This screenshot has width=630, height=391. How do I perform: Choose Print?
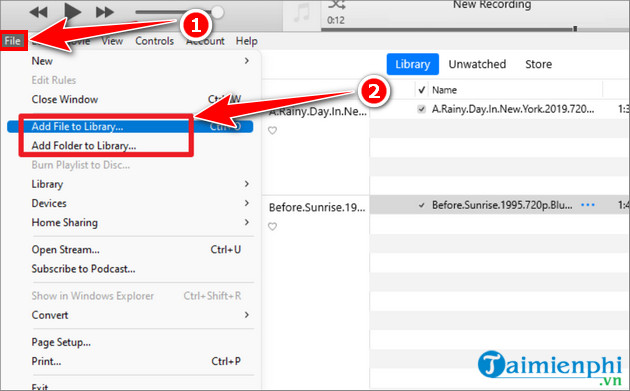click(x=130, y=361)
